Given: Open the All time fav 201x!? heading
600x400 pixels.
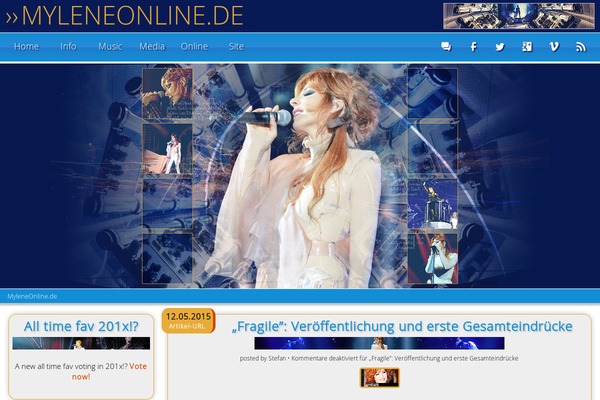Looking at the screenshot, I should tap(81, 326).
